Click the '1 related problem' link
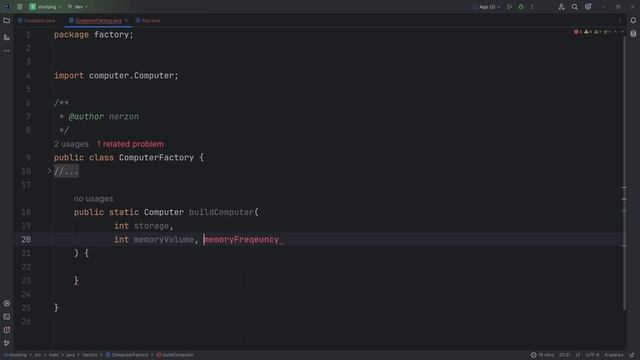This screenshot has width=640, height=360. tap(130, 144)
